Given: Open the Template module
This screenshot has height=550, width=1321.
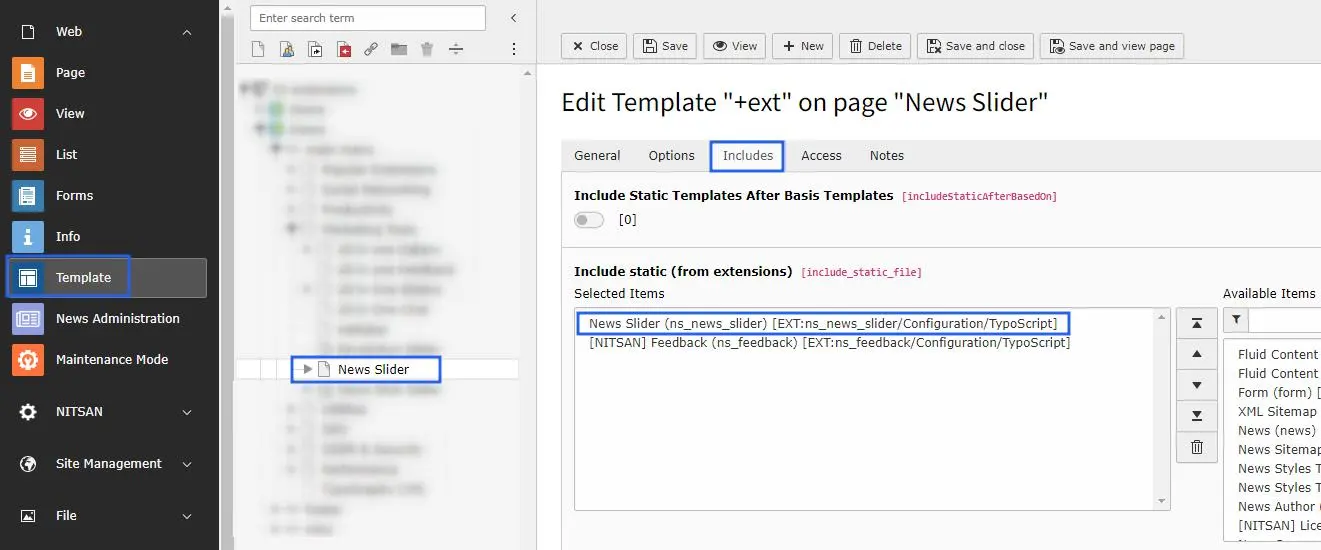Looking at the screenshot, I should 108,277.
